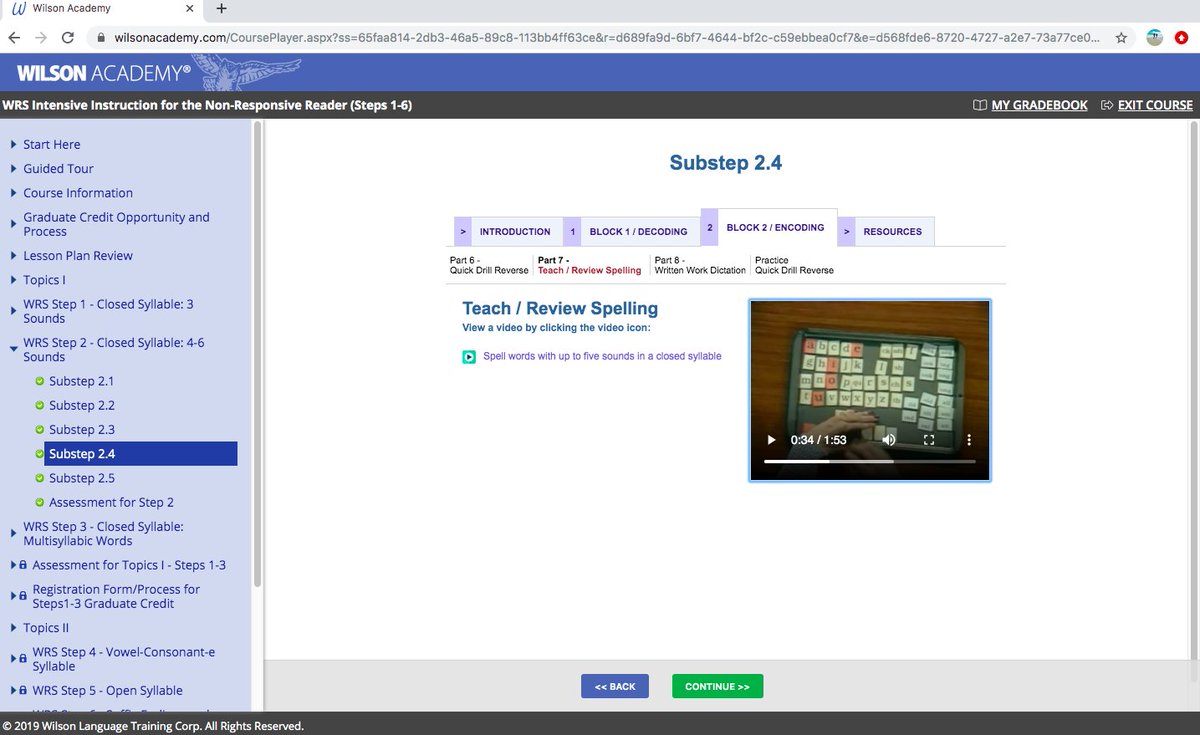This screenshot has height=735, width=1200.
Task: Play the video with the play button
Action: pyautogui.click(x=771, y=440)
